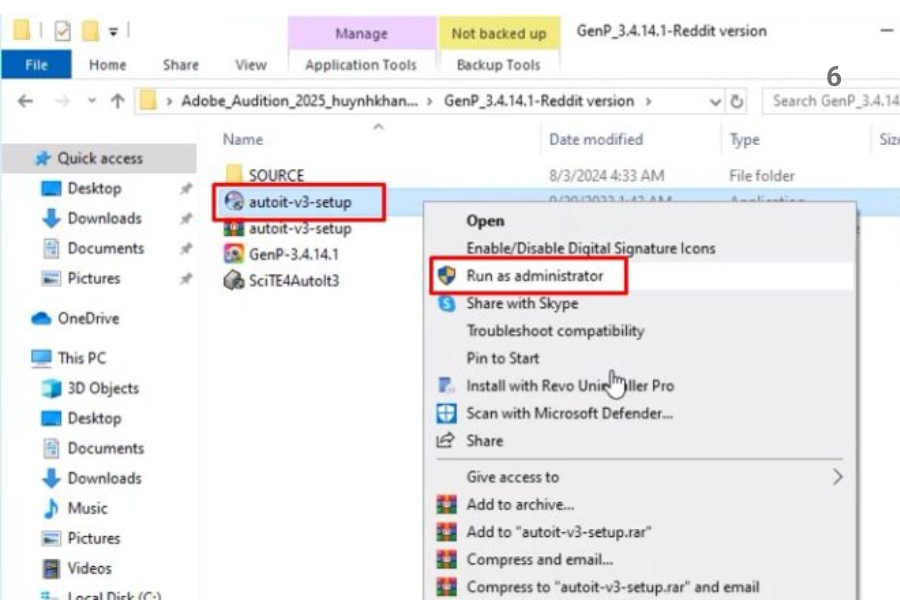Click the Search GenP input field
900x600 pixels.
click(x=830, y=101)
